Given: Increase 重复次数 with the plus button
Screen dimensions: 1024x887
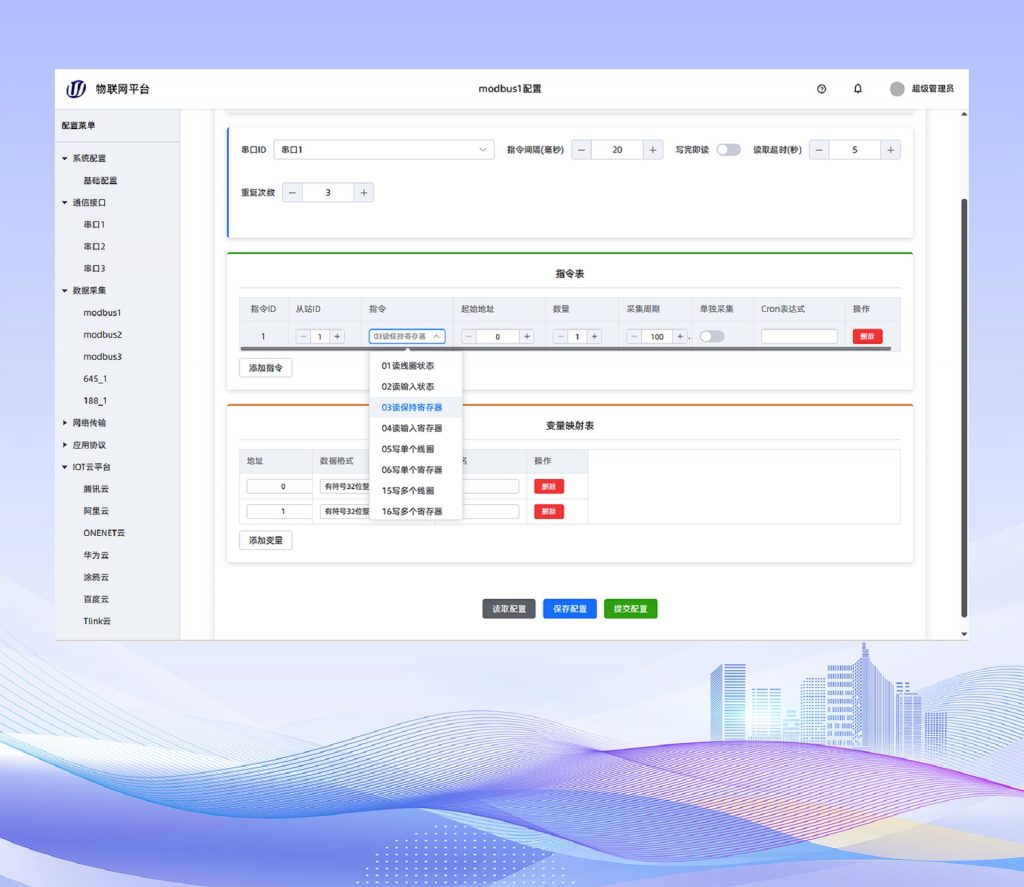Looking at the screenshot, I should (364, 193).
